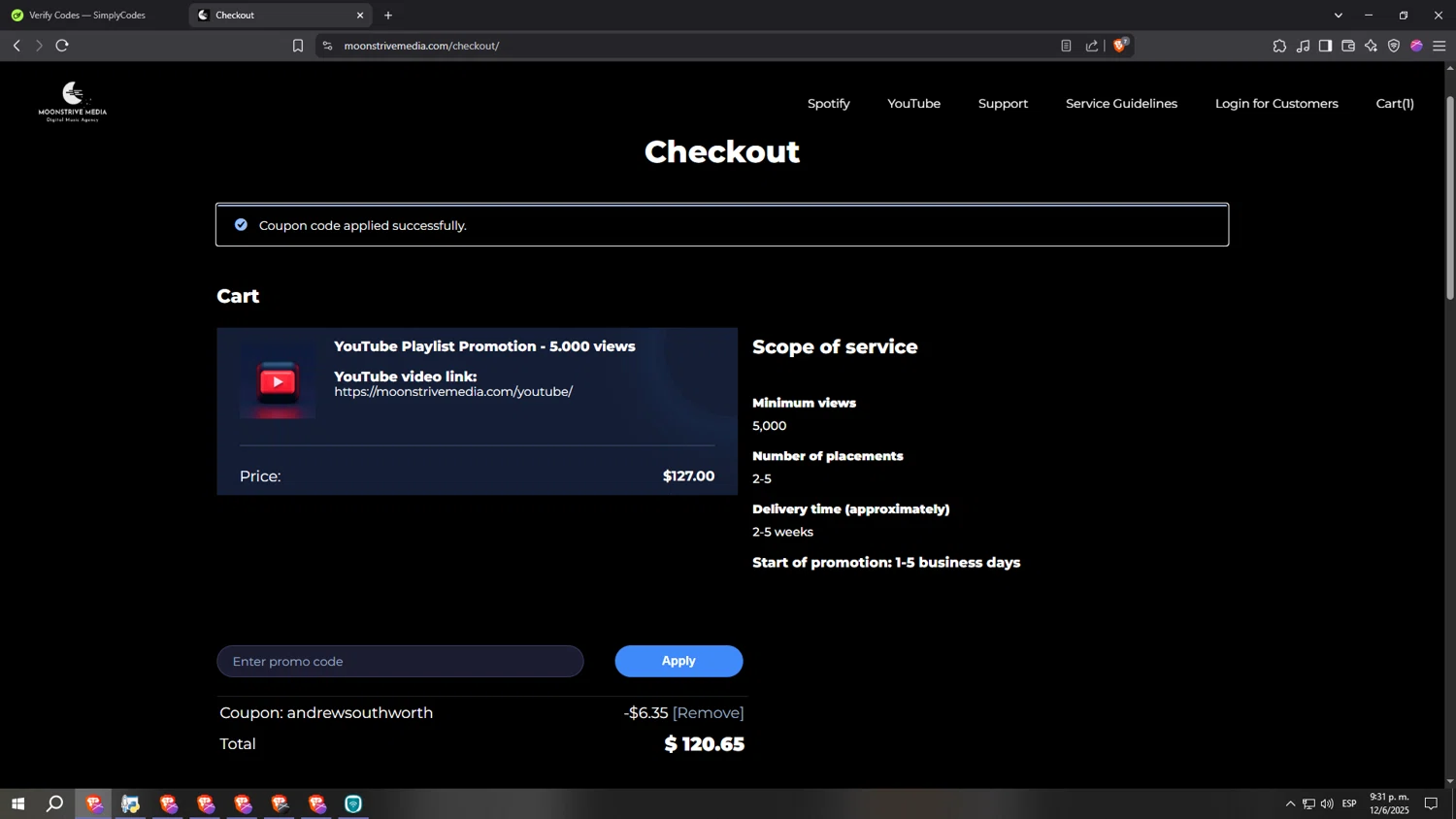
Task: Open the network icon in system tray
Action: click(1308, 803)
